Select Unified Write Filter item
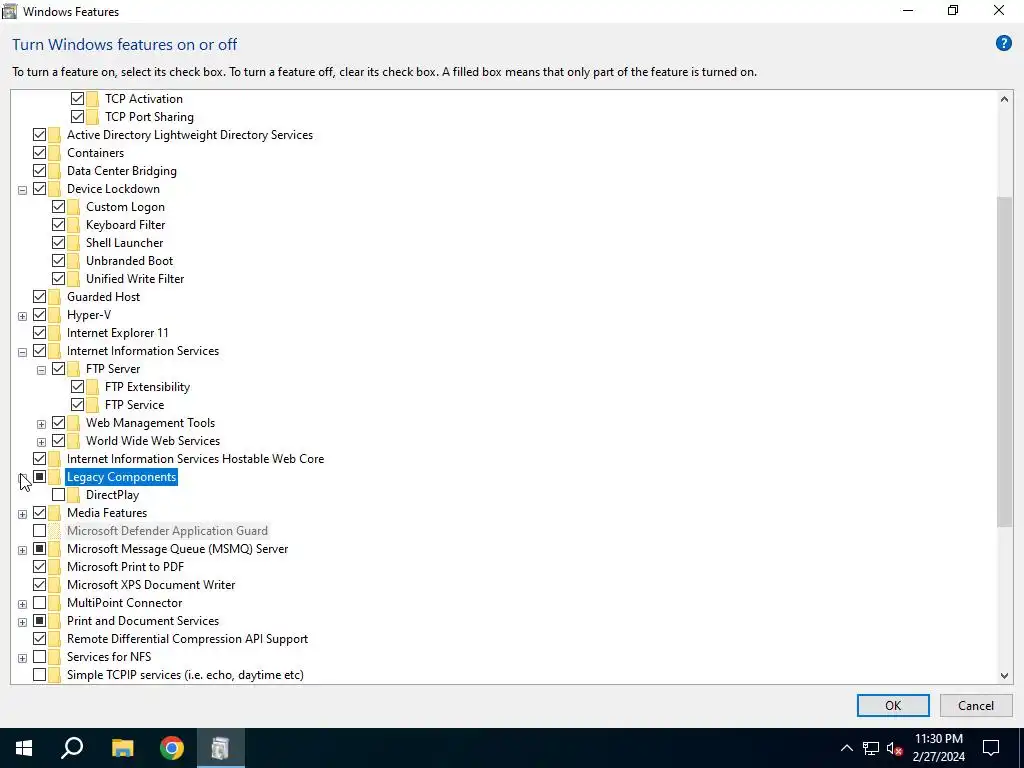The height and width of the screenshot is (768, 1024). tap(135, 279)
